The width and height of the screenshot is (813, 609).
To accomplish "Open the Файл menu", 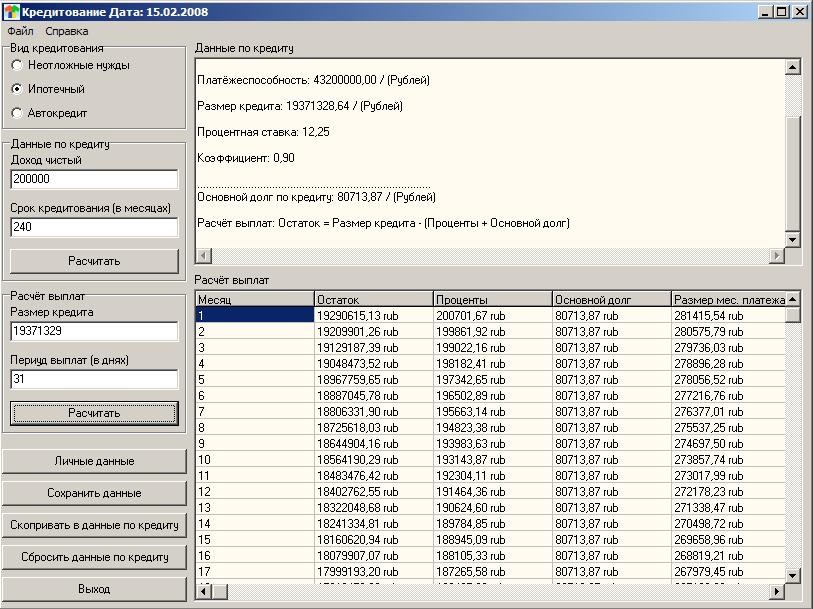I will [x=20, y=31].
